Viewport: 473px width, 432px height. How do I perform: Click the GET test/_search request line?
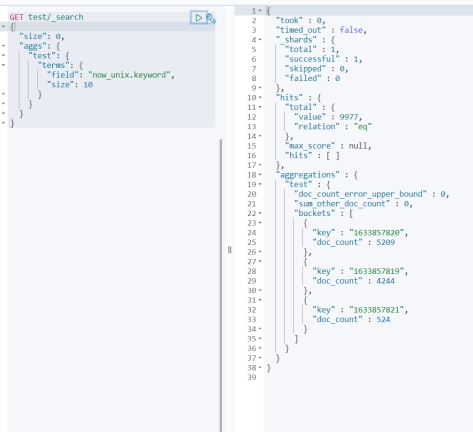tap(46, 17)
